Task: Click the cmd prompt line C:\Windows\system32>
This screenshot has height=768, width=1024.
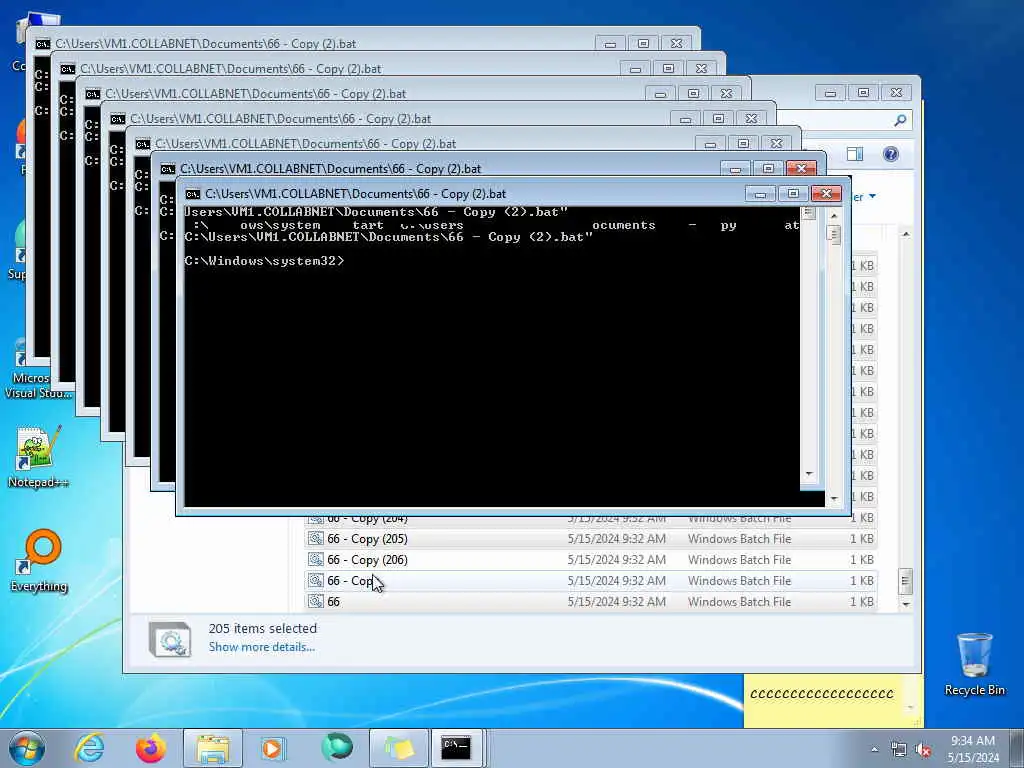Action: pos(264,261)
